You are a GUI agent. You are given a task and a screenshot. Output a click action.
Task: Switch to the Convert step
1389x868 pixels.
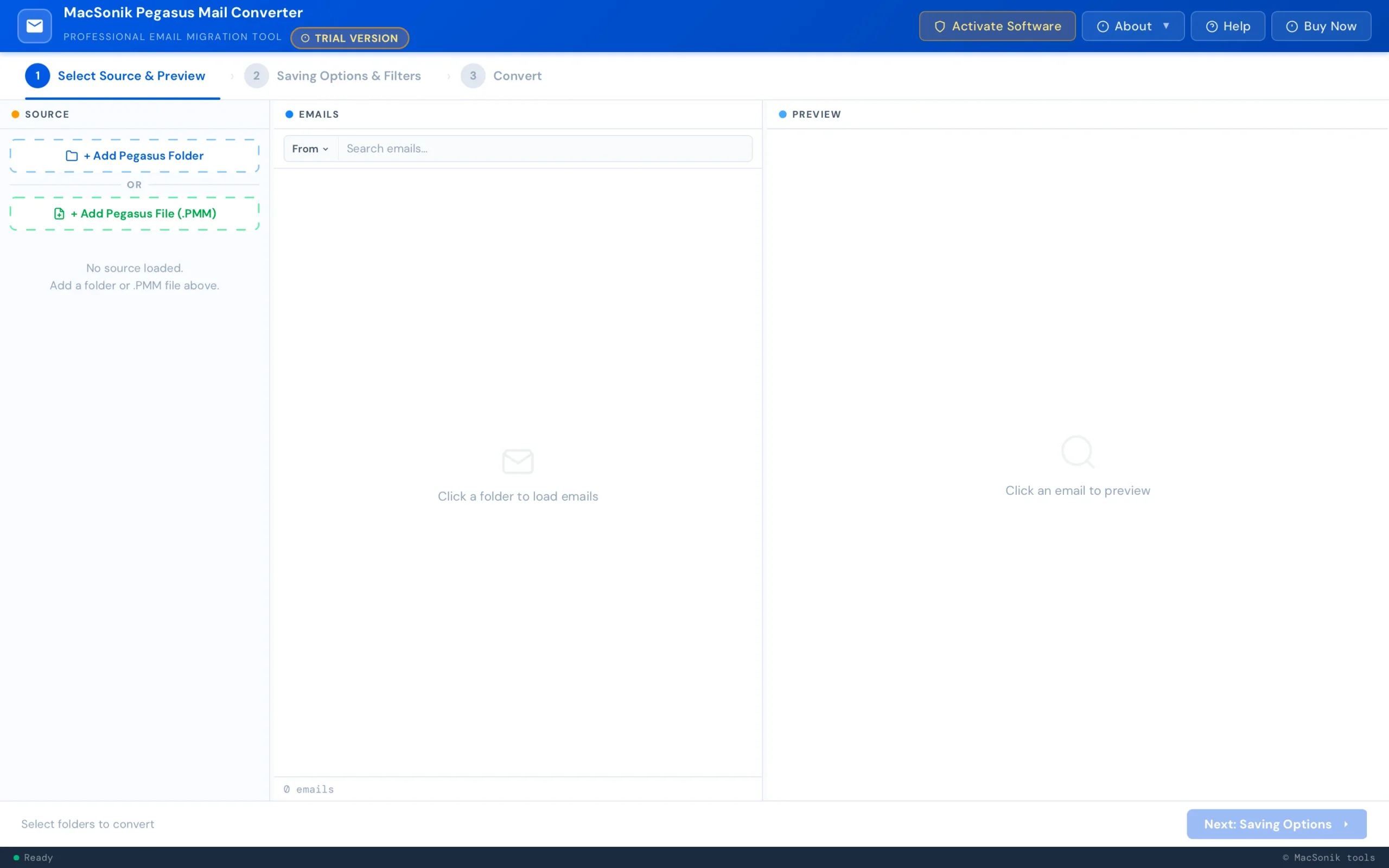tap(501, 76)
